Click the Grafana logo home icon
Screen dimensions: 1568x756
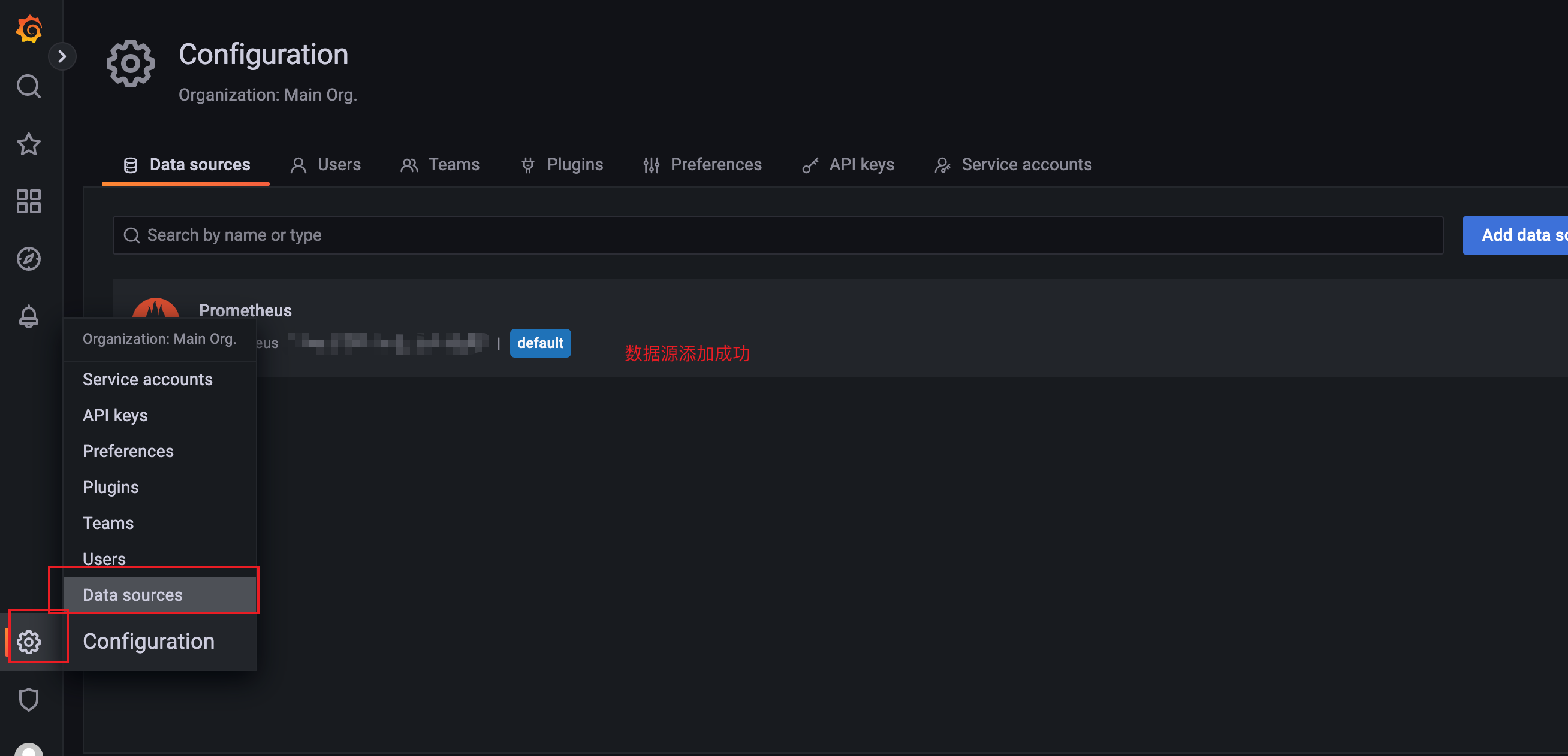click(29, 29)
